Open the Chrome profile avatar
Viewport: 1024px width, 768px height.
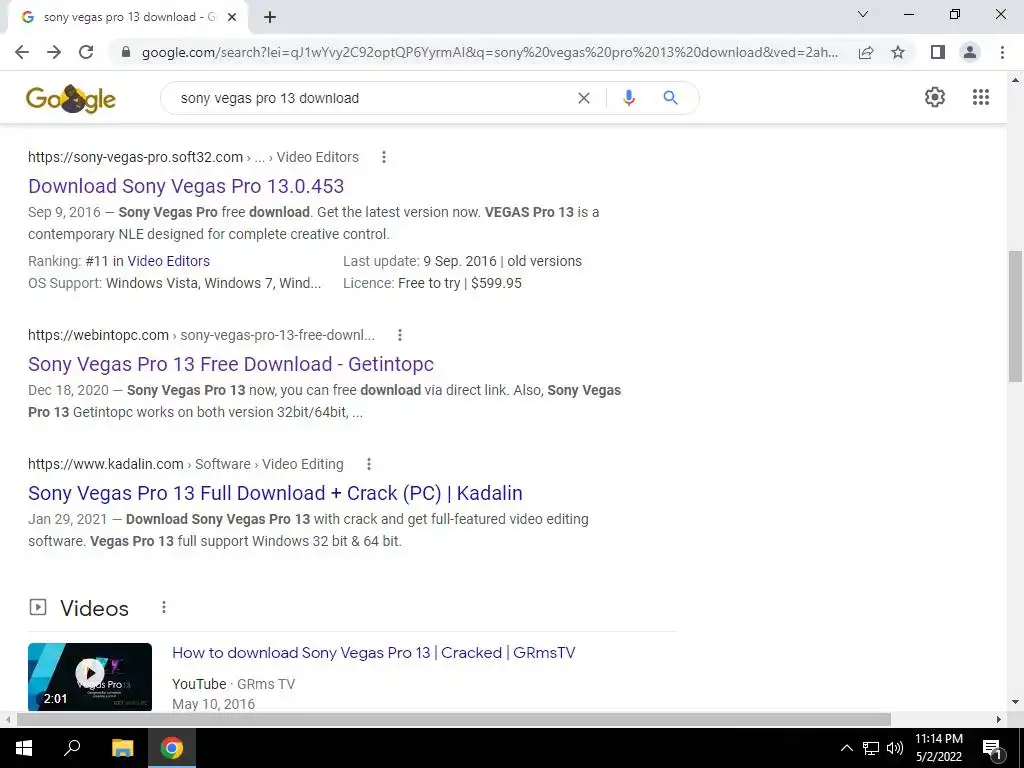pyautogui.click(x=970, y=52)
